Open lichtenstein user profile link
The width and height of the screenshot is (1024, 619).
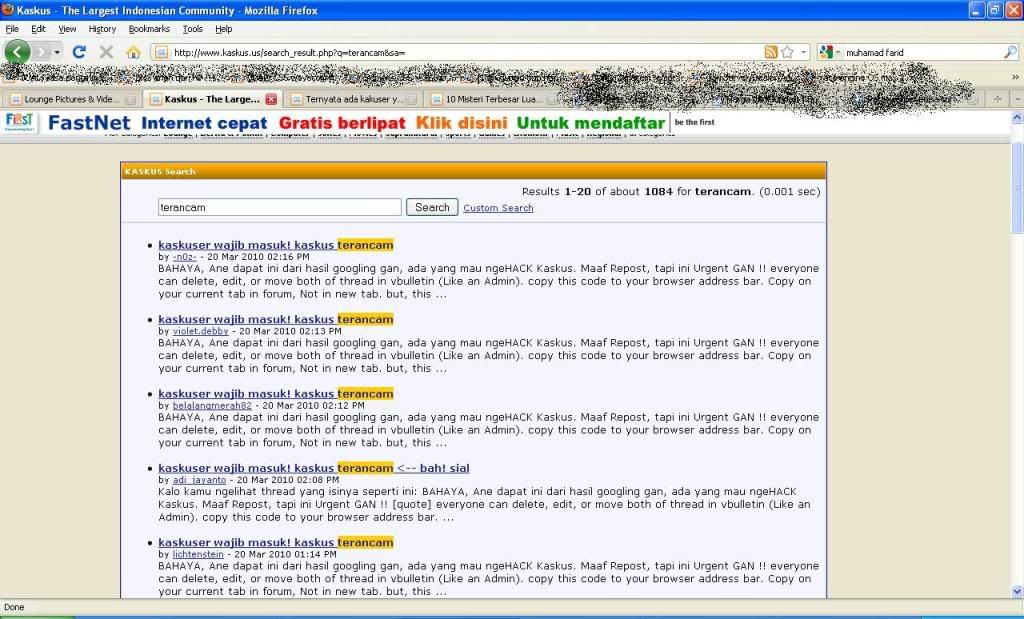click(198, 554)
